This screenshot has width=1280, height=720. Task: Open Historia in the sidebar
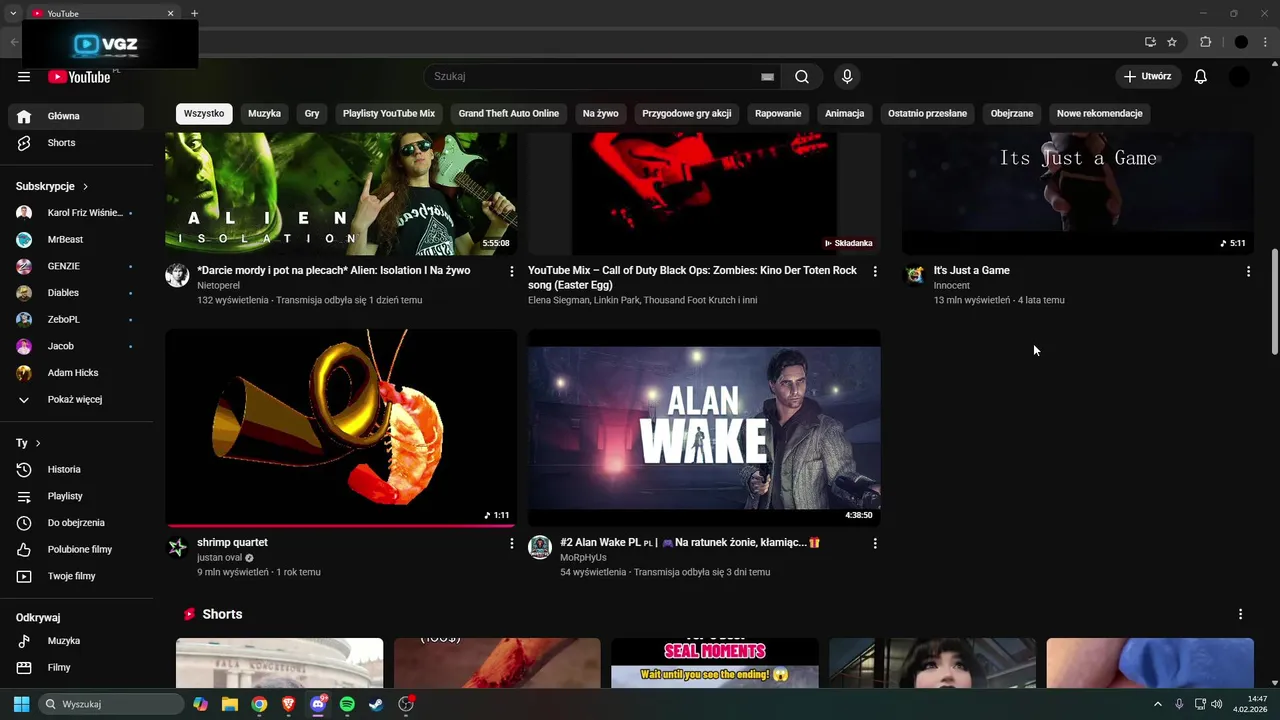click(x=76, y=470)
